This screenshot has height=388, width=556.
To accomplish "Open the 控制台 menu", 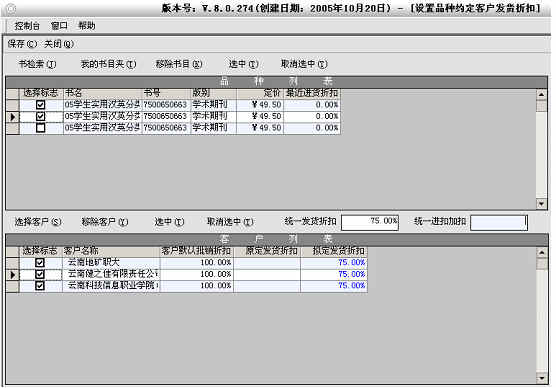I will [x=27, y=26].
